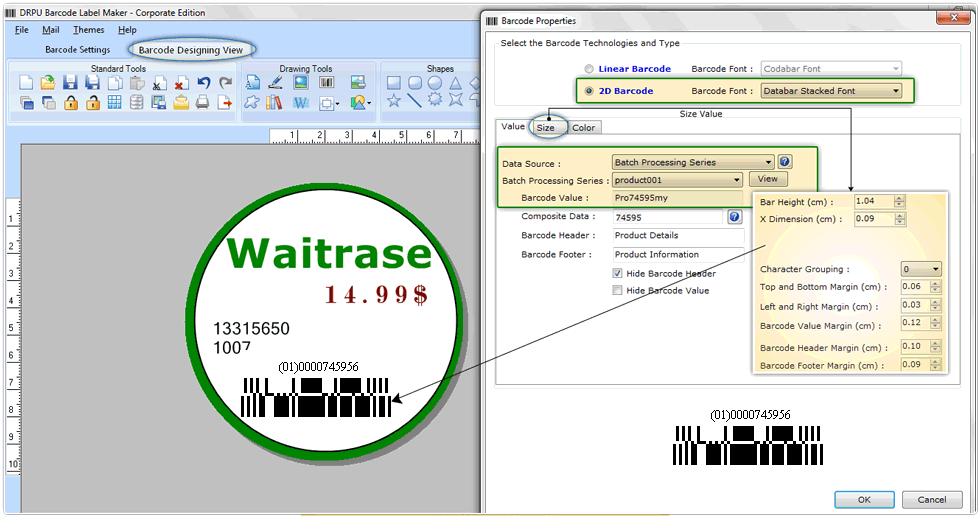Click the Open folder icon

tap(47, 83)
